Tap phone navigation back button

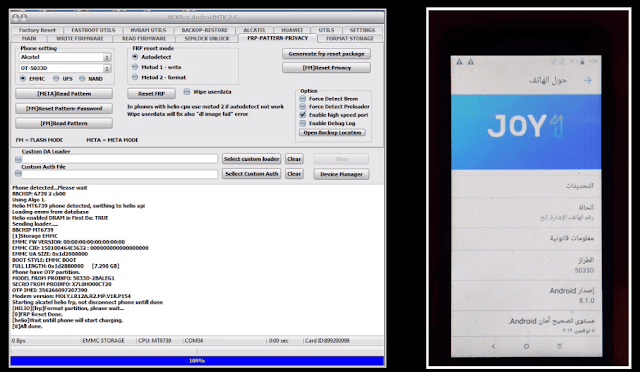pos(493,346)
